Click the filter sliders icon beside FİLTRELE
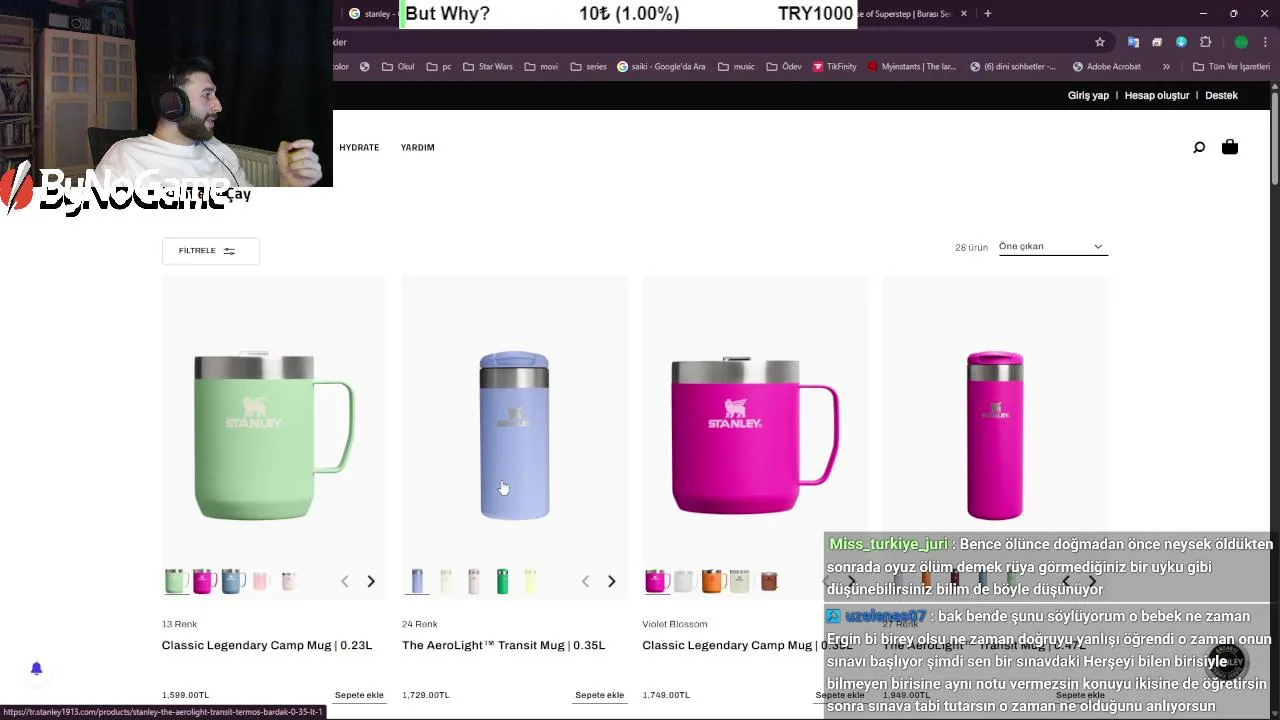This screenshot has width=1280, height=720. [229, 251]
